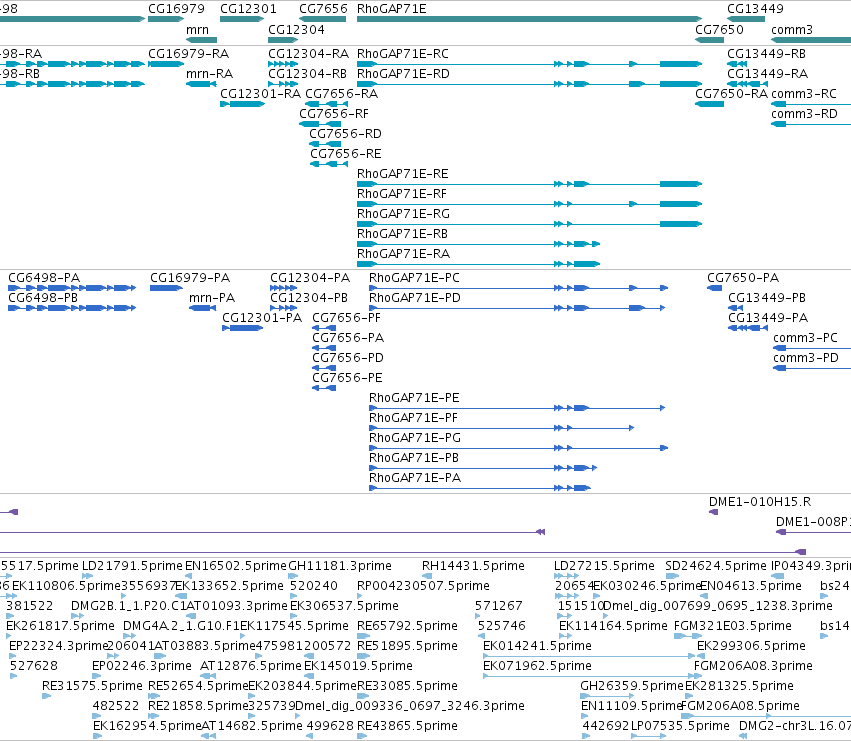The image size is (851, 741).
Task: Click the mrn-RA transcript label
Action: coord(209,74)
